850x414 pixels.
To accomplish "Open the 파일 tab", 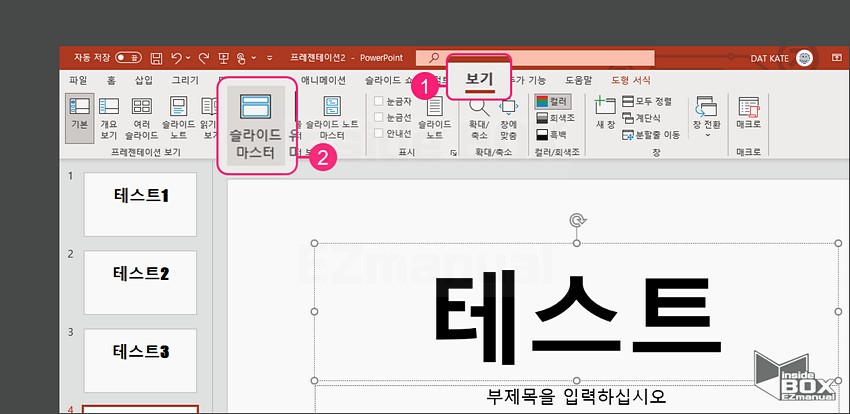I will pos(78,80).
